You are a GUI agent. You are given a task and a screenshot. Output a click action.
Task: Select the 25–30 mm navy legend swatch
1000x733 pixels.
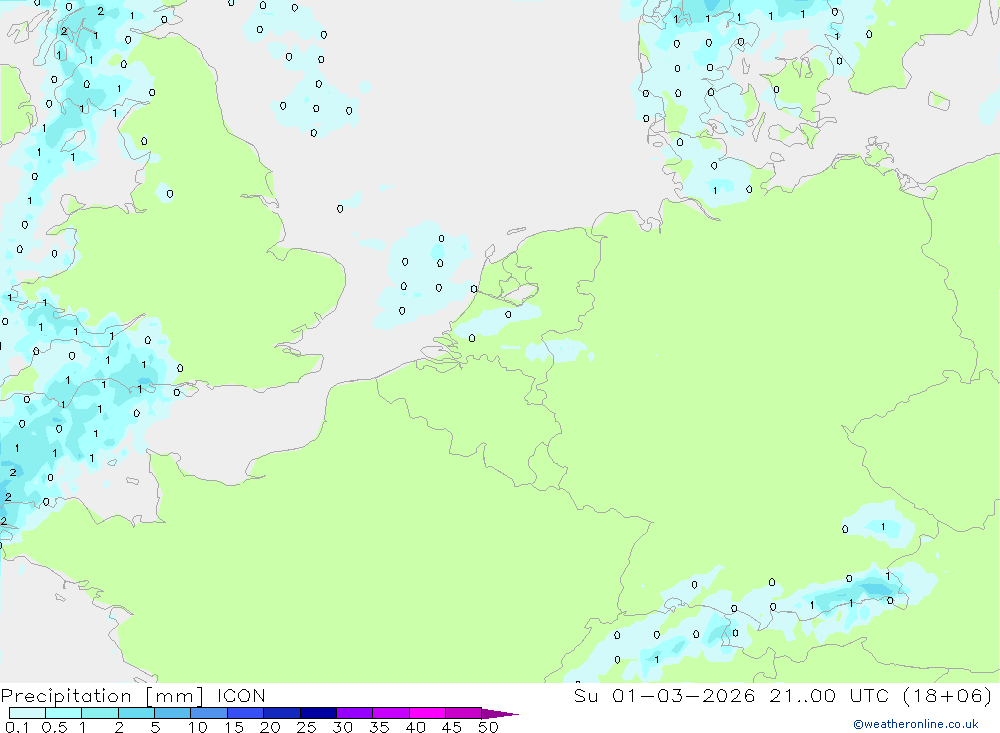[x=318, y=713]
